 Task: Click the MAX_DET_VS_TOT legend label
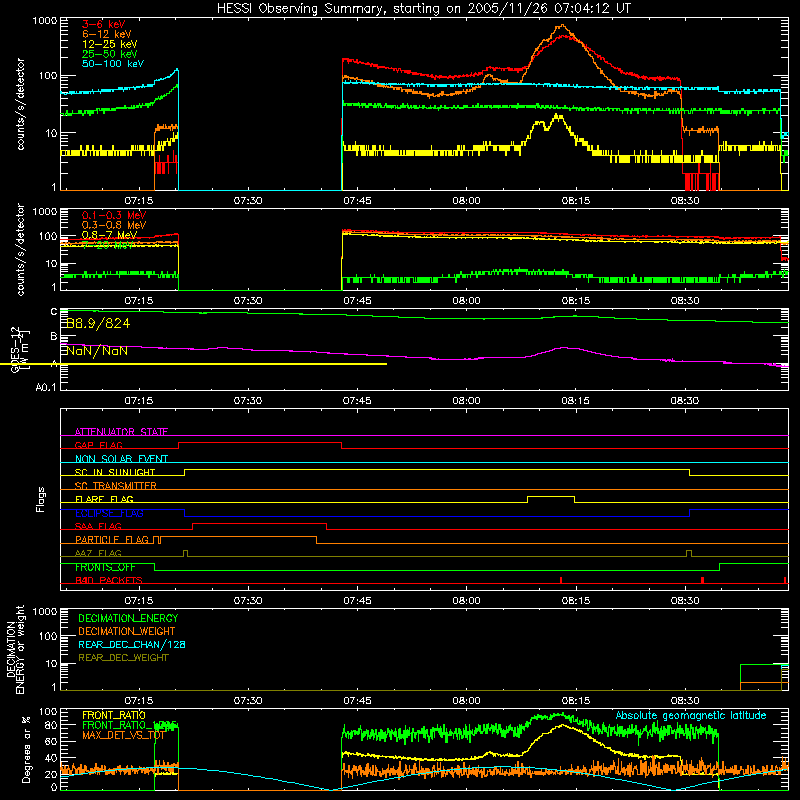click(123, 735)
